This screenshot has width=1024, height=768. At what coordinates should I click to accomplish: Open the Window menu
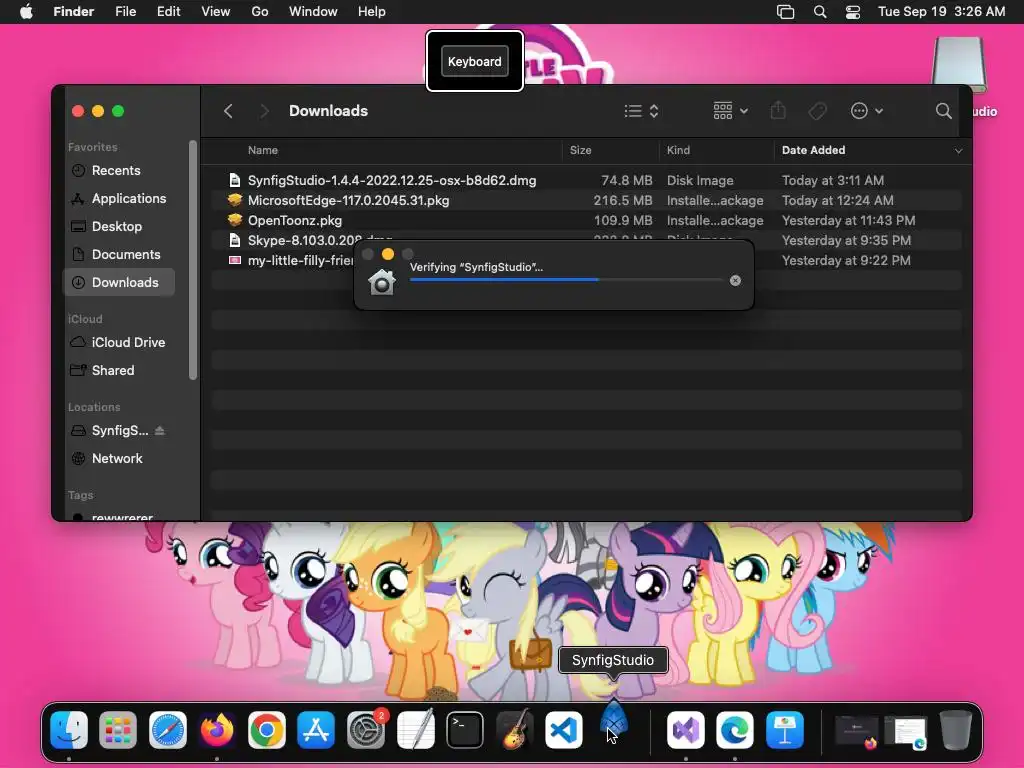click(313, 12)
